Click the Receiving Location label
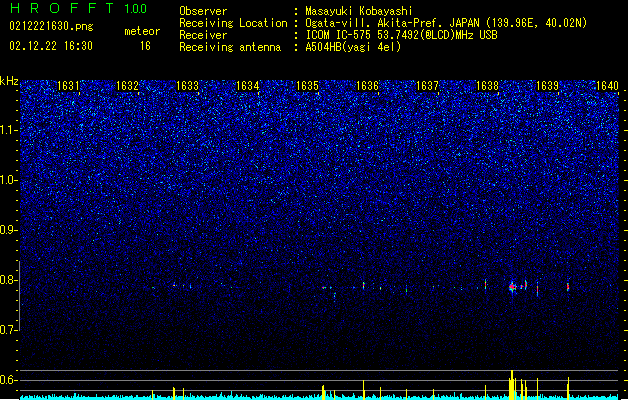The image size is (629, 400). pyautogui.click(x=233, y=23)
